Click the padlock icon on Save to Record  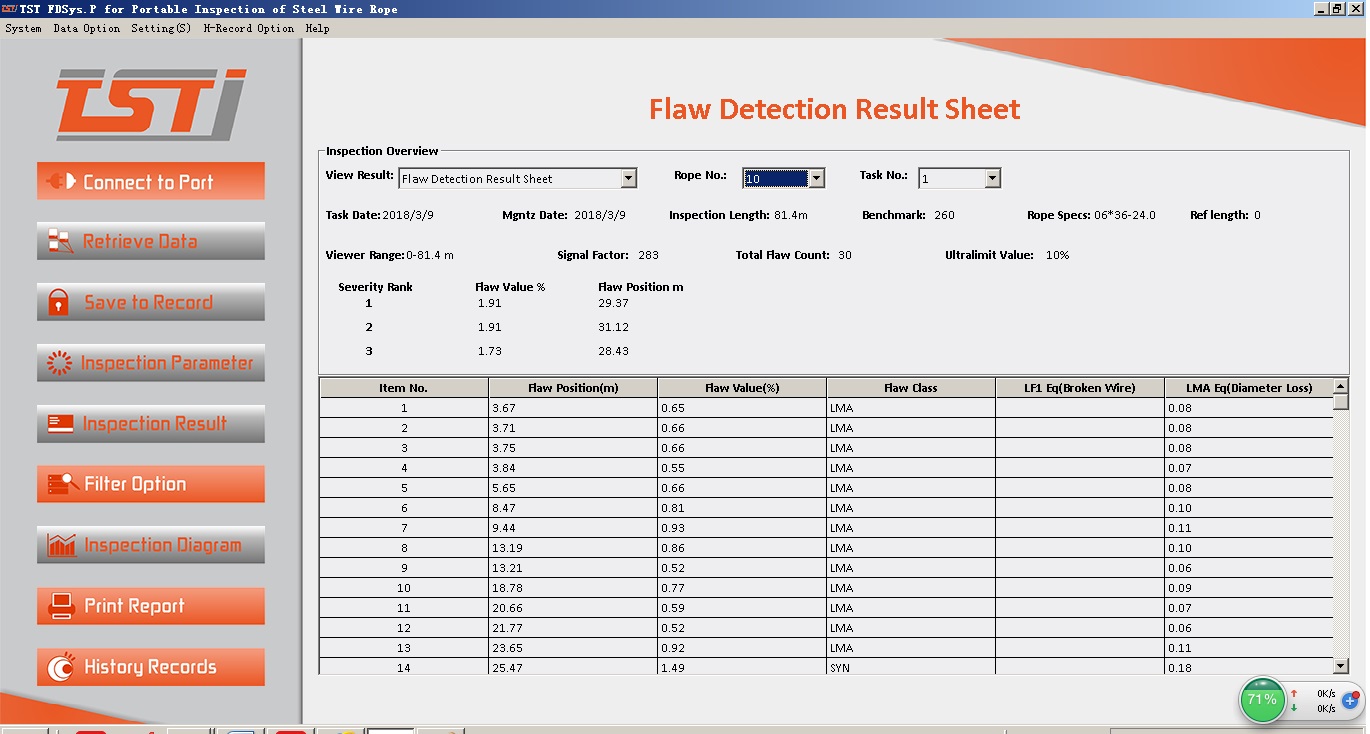point(59,302)
